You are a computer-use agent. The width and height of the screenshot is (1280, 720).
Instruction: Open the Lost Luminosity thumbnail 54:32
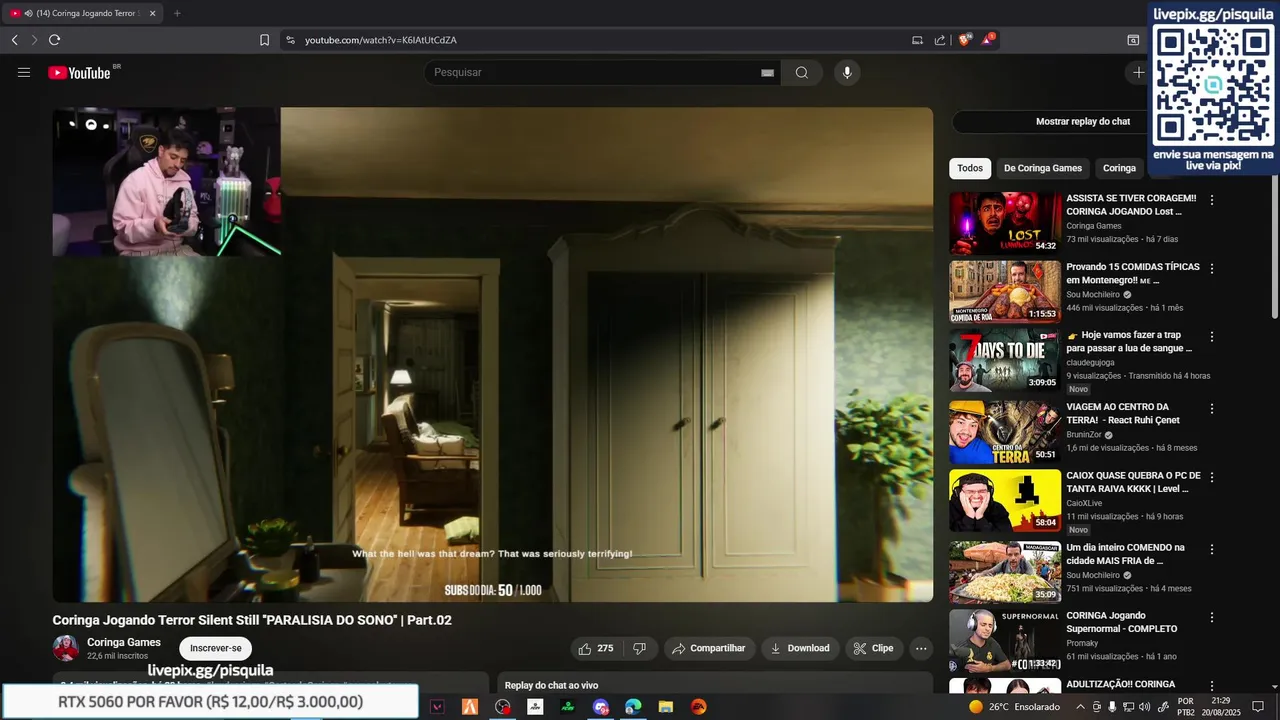[x=1005, y=223]
